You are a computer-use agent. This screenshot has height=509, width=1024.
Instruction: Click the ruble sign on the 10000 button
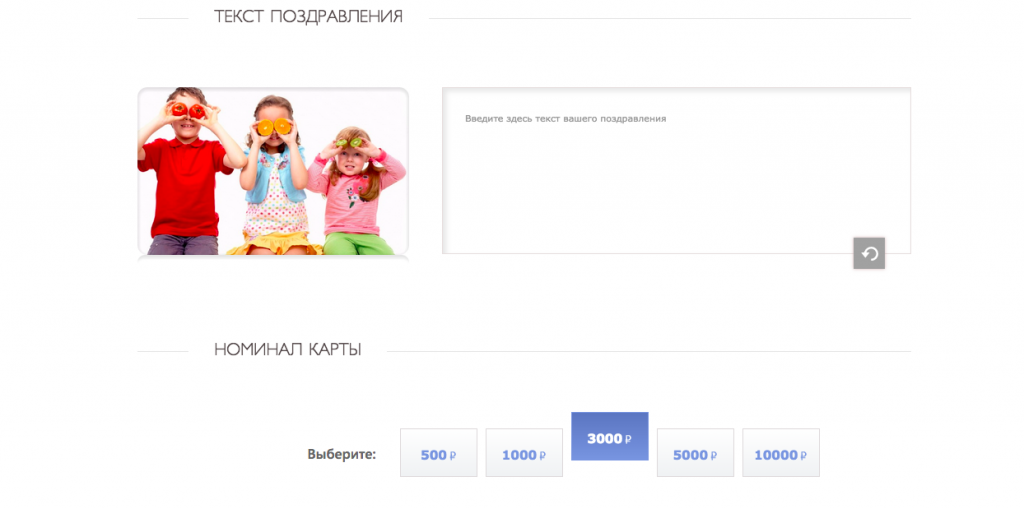coord(804,455)
